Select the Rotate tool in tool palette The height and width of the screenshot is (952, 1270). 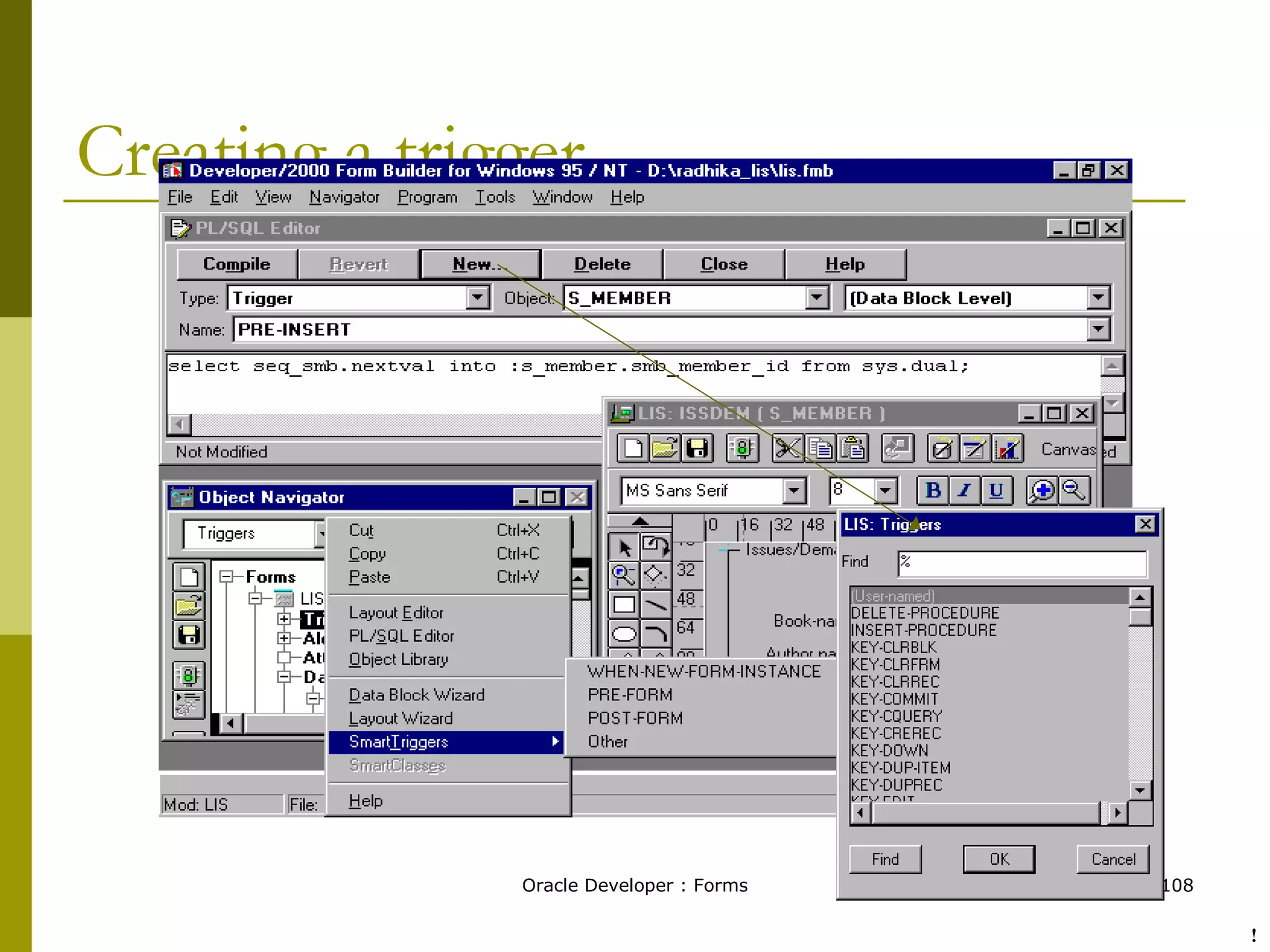[x=655, y=547]
